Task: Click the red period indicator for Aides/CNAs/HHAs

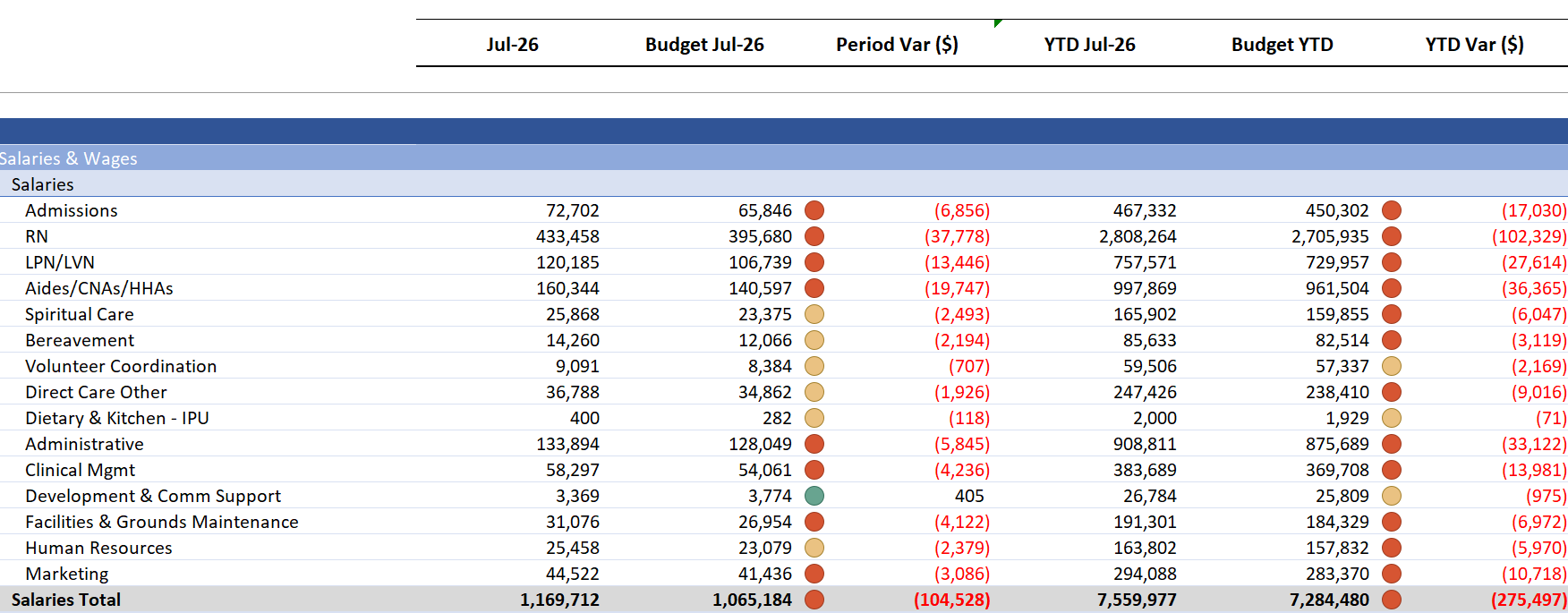Action: [814, 288]
